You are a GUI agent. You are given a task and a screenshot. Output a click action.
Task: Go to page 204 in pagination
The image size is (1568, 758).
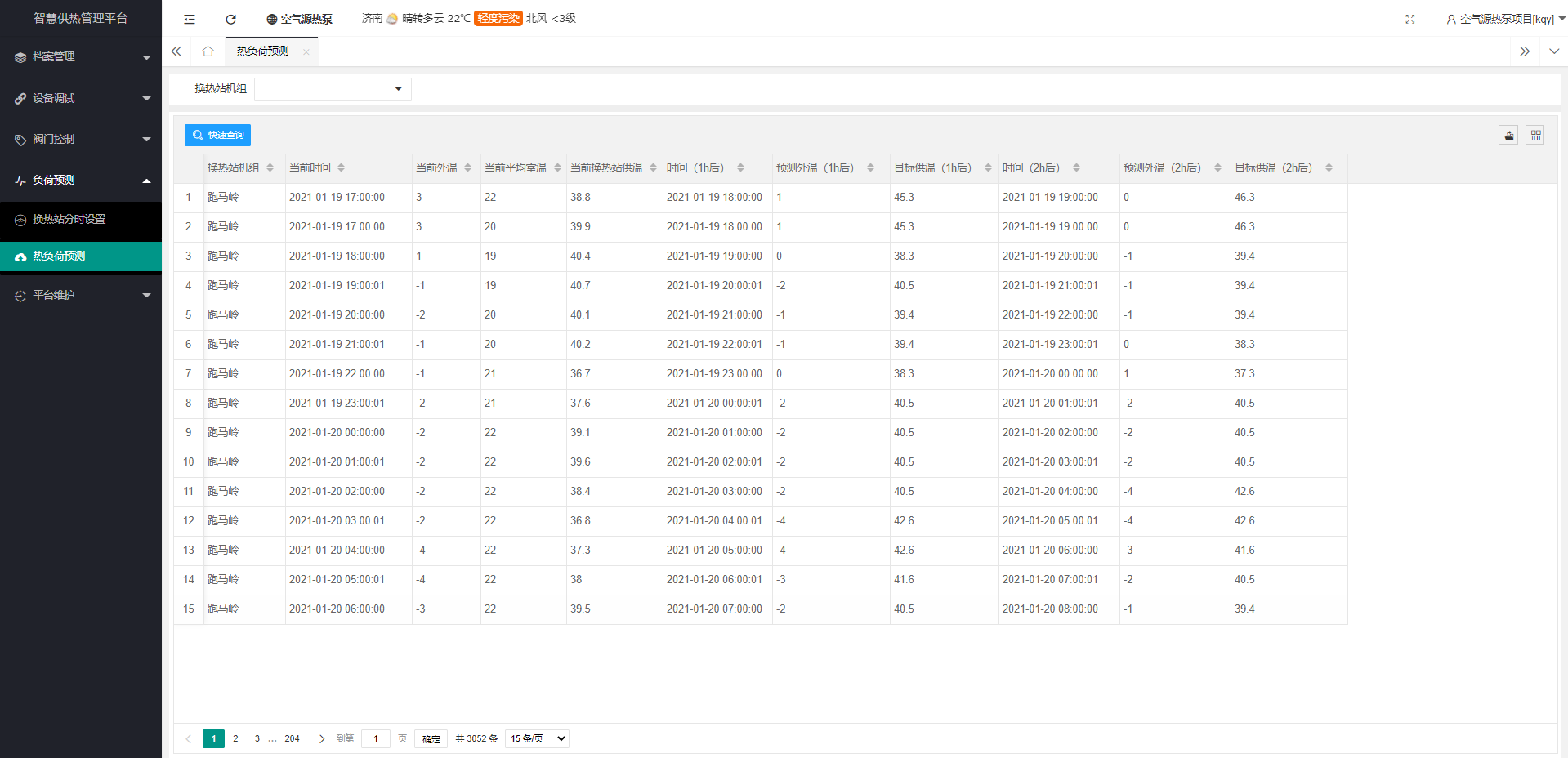coord(292,738)
